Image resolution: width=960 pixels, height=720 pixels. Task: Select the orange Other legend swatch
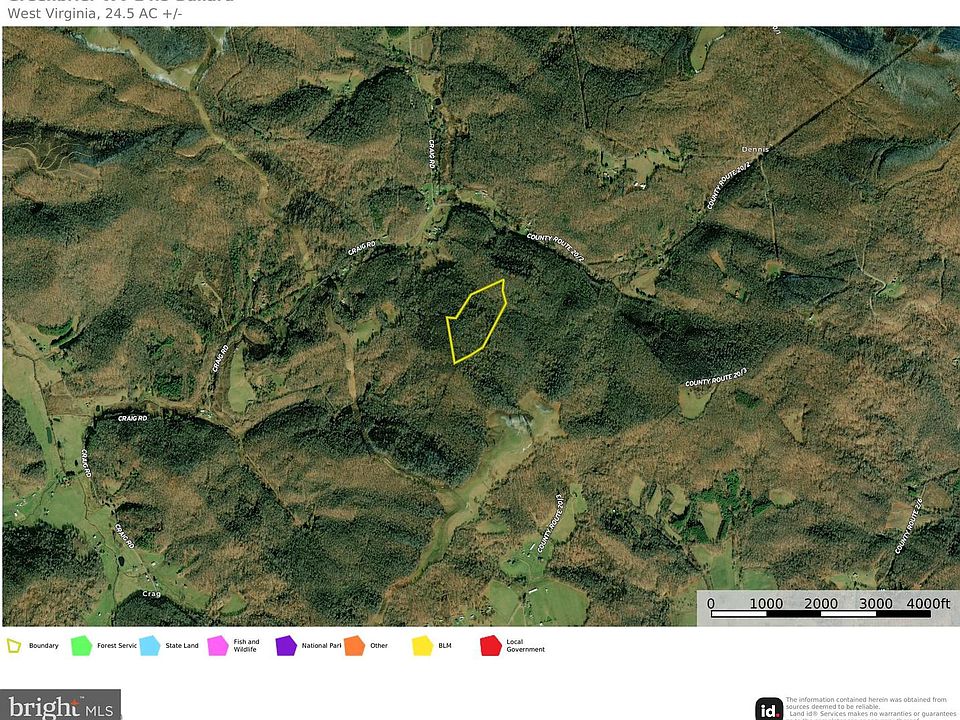click(x=354, y=646)
